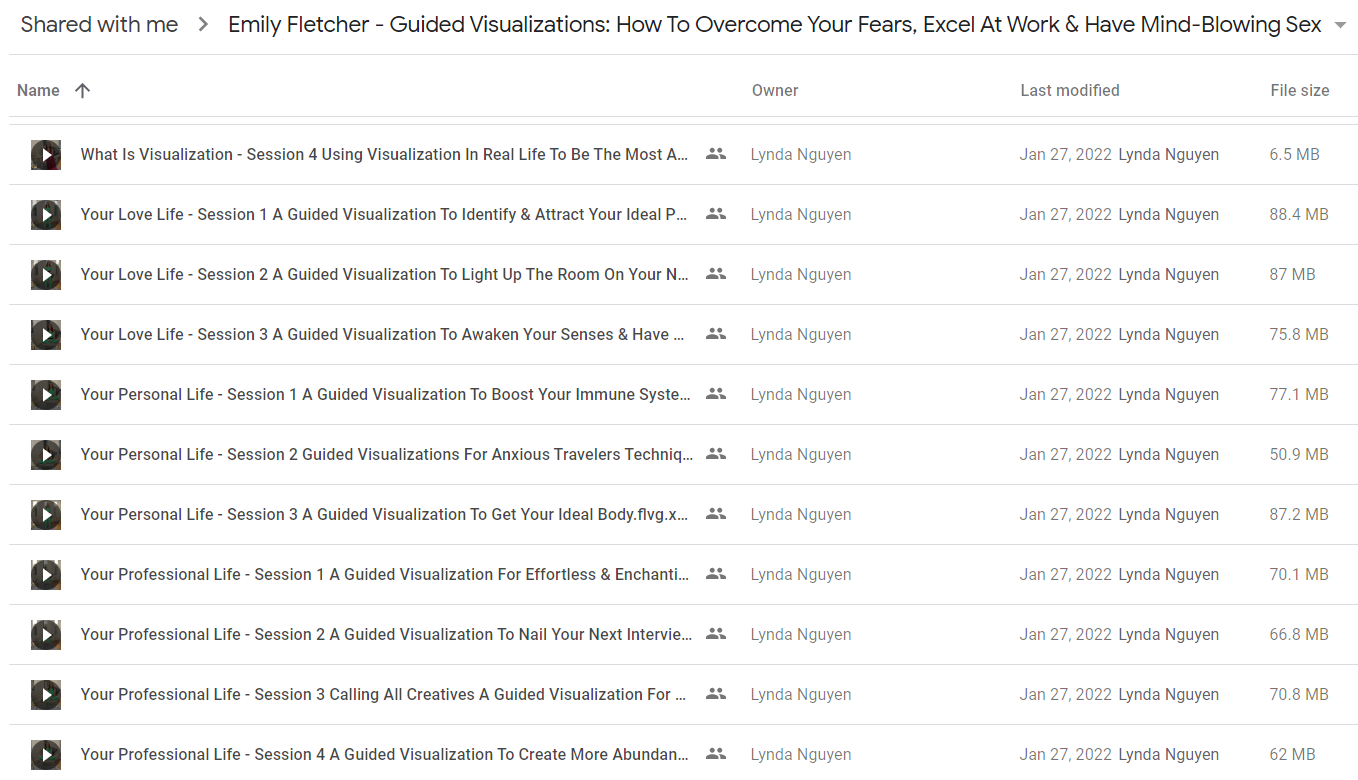Click the File size column header
Screen dimensions: 1358x780
[1300, 90]
